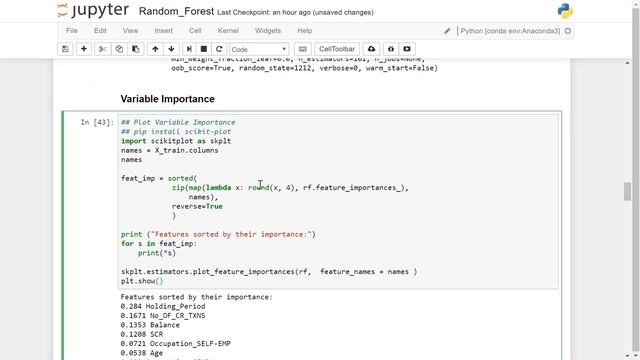Image resolution: width=640 pixels, height=360 pixels.
Task: Click the gift icon in toolbar
Action: point(391,49)
